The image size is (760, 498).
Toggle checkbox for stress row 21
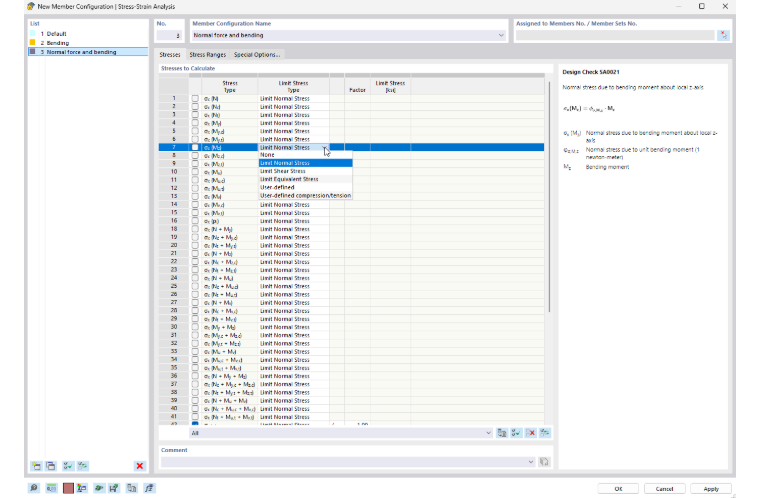point(195,254)
